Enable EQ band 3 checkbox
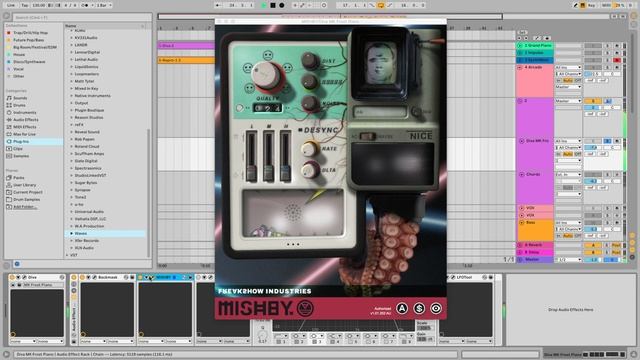 pos(315,342)
